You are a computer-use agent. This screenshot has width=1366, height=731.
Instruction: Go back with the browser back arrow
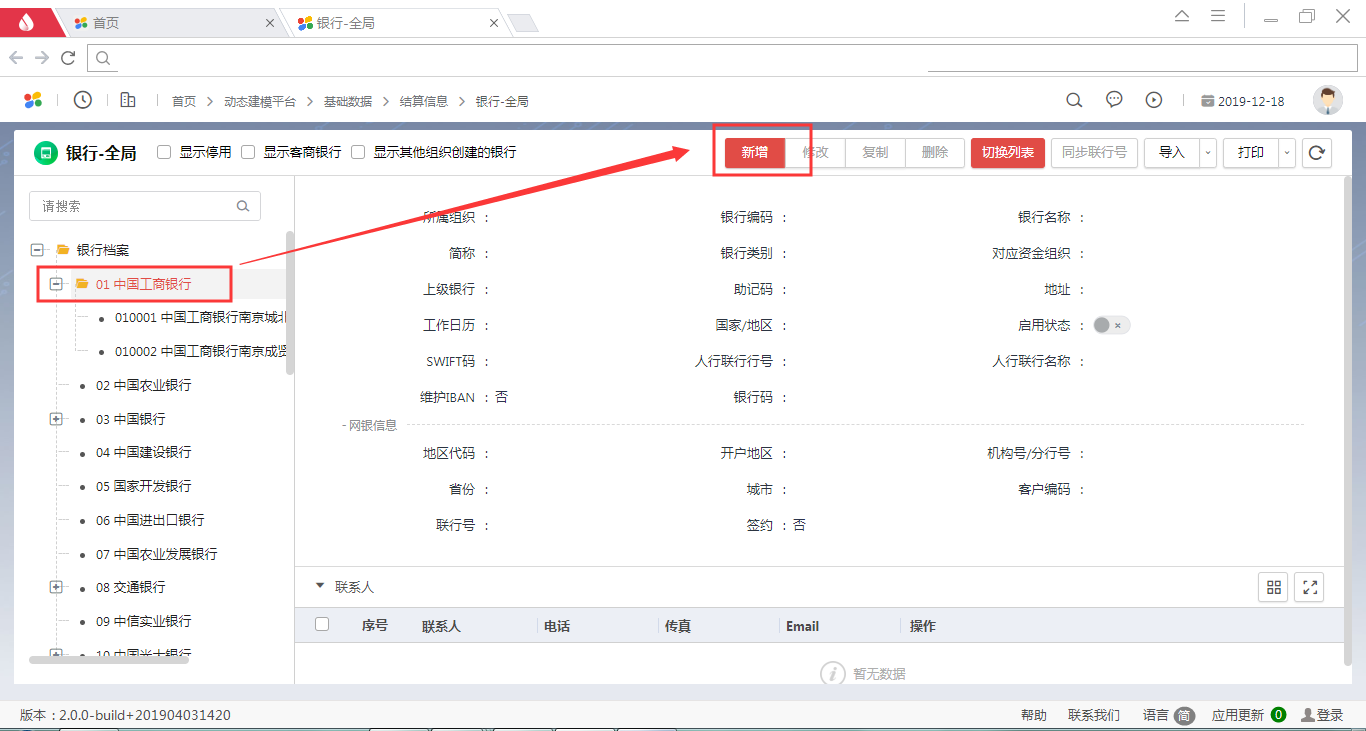16,58
